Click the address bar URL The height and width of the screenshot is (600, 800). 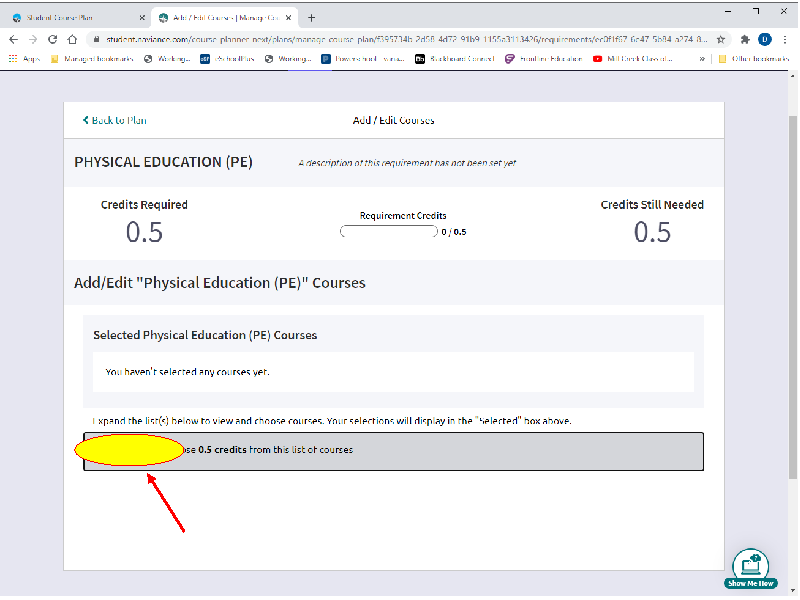(x=407, y=39)
